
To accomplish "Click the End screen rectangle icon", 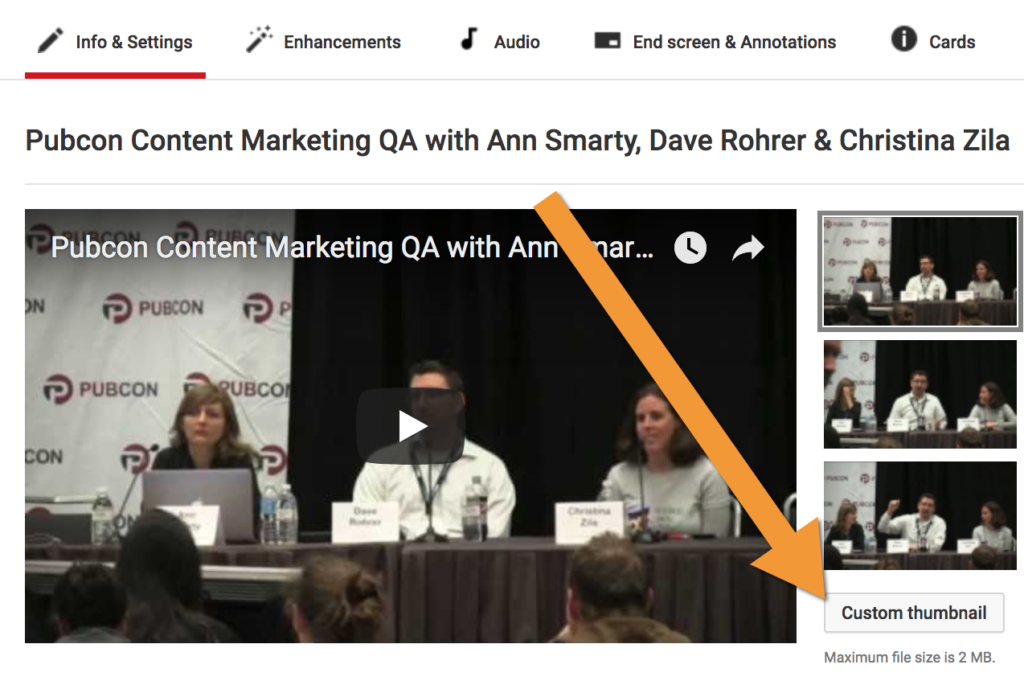I will (x=607, y=40).
